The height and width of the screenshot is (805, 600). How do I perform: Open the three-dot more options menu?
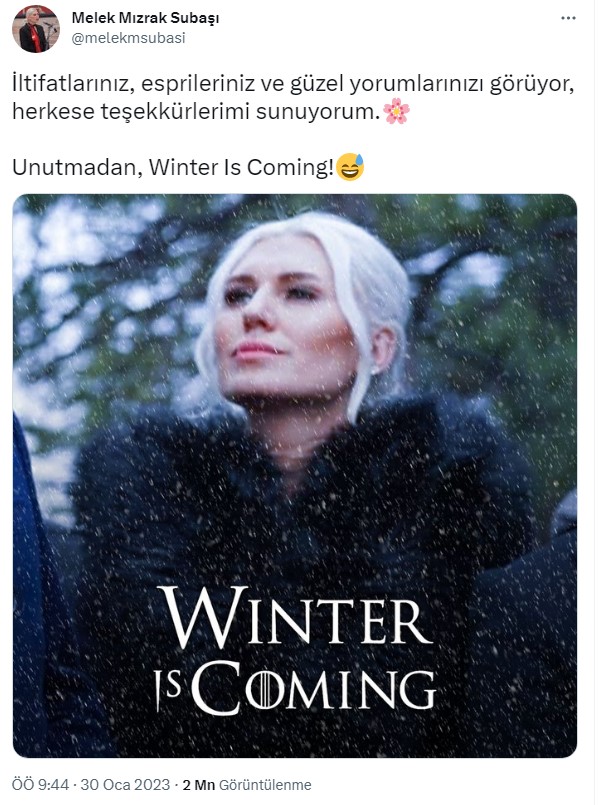tap(568, 18)
